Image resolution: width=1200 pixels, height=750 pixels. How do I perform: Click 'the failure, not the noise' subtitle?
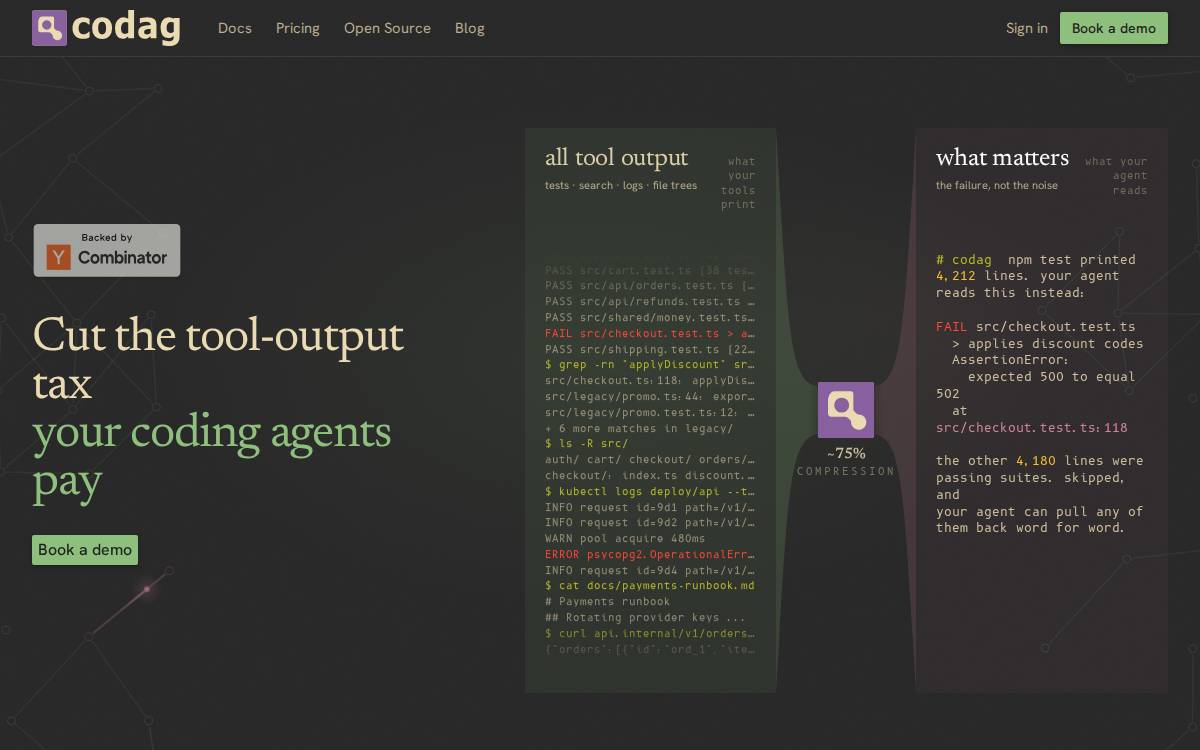[x=997, y=186]
